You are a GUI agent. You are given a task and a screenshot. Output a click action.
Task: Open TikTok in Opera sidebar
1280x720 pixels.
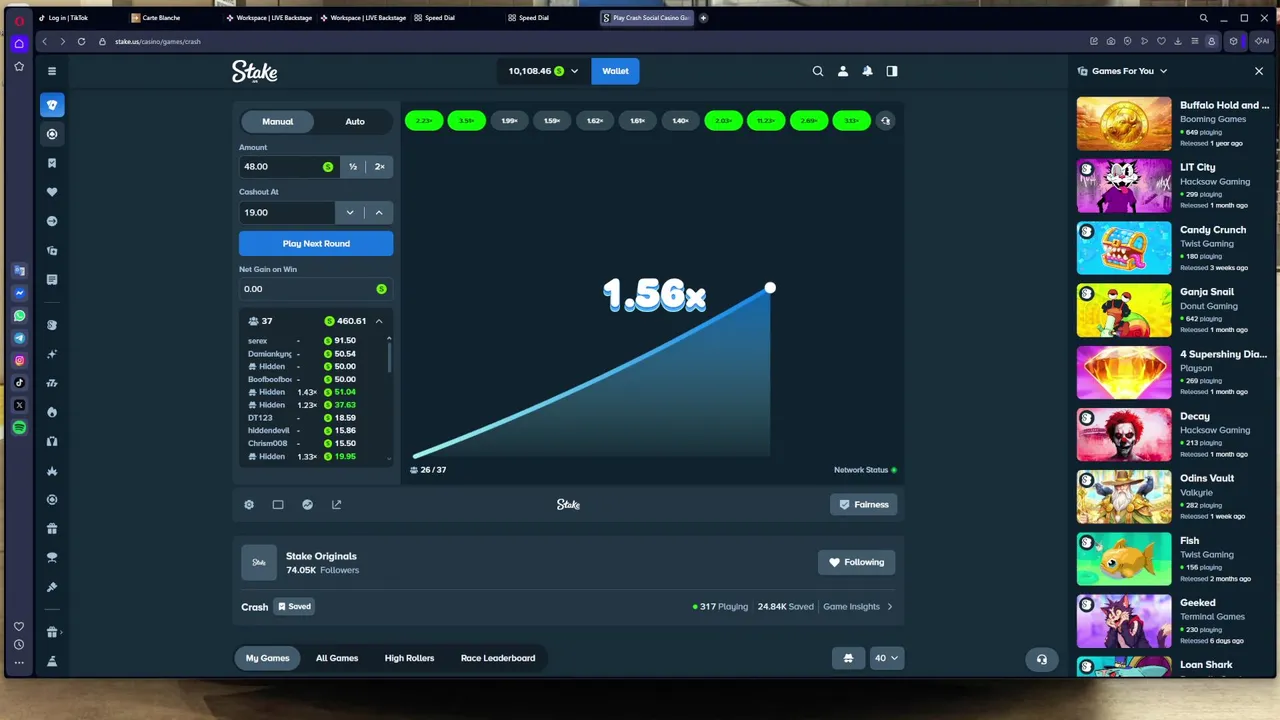tap(19, 383)
